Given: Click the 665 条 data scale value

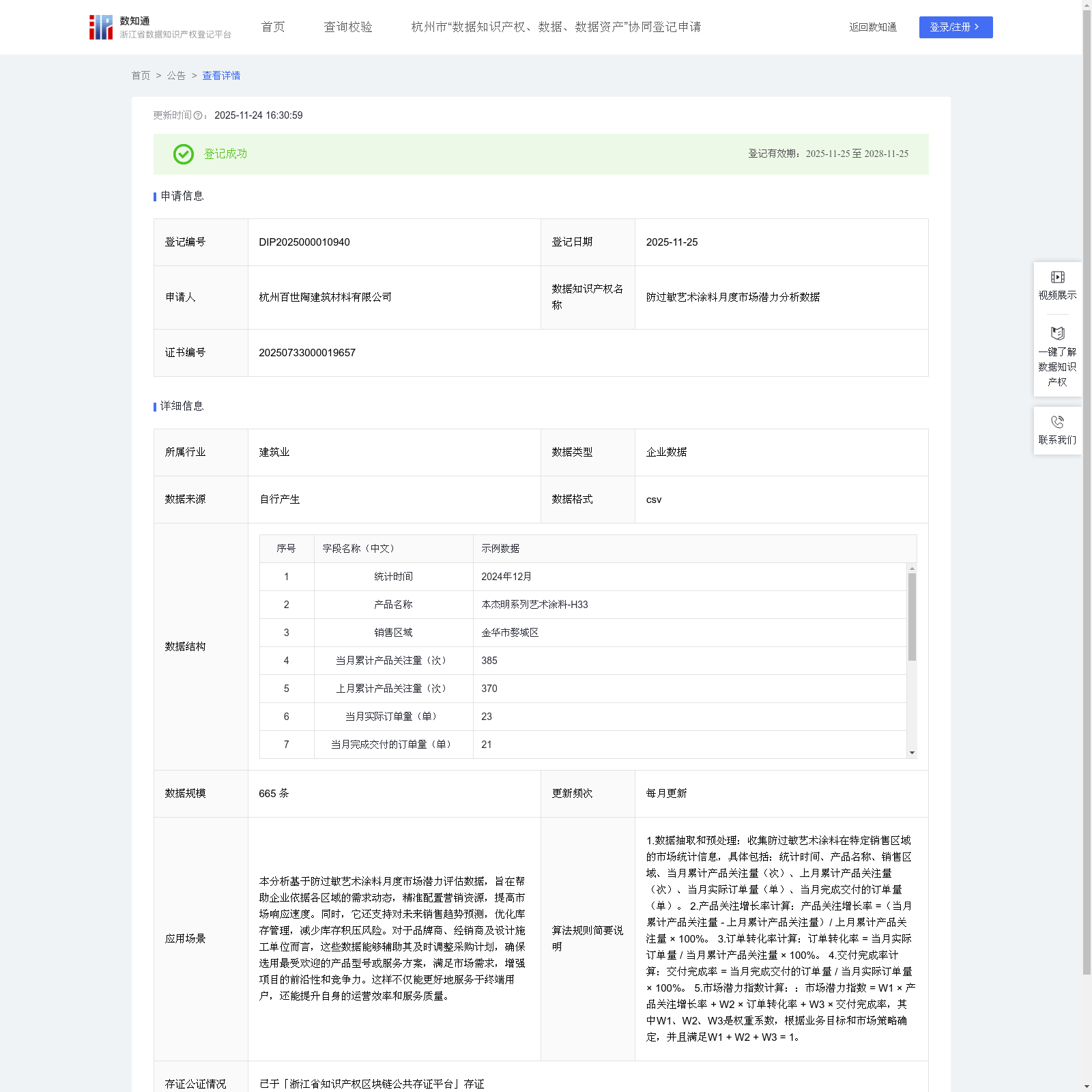Looking at the screenshot, I should (x=274, y=794).
